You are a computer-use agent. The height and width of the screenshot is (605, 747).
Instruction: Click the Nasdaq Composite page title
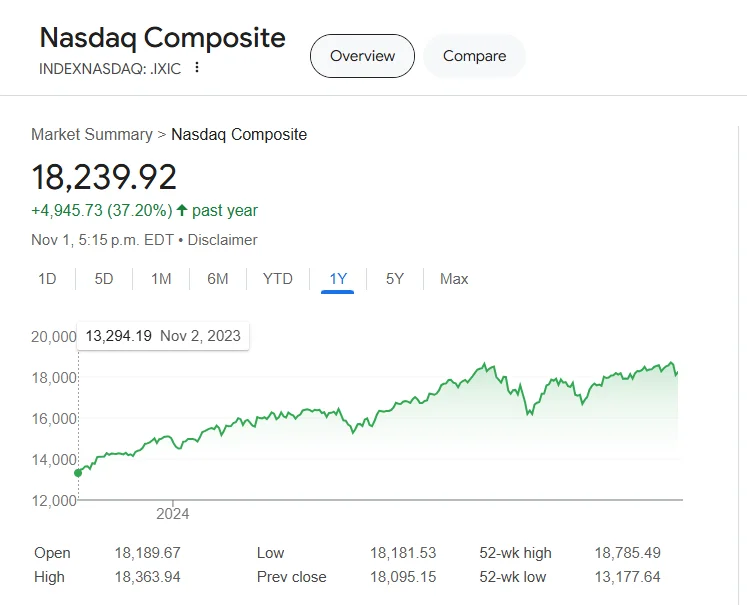[x=162, y=38]
